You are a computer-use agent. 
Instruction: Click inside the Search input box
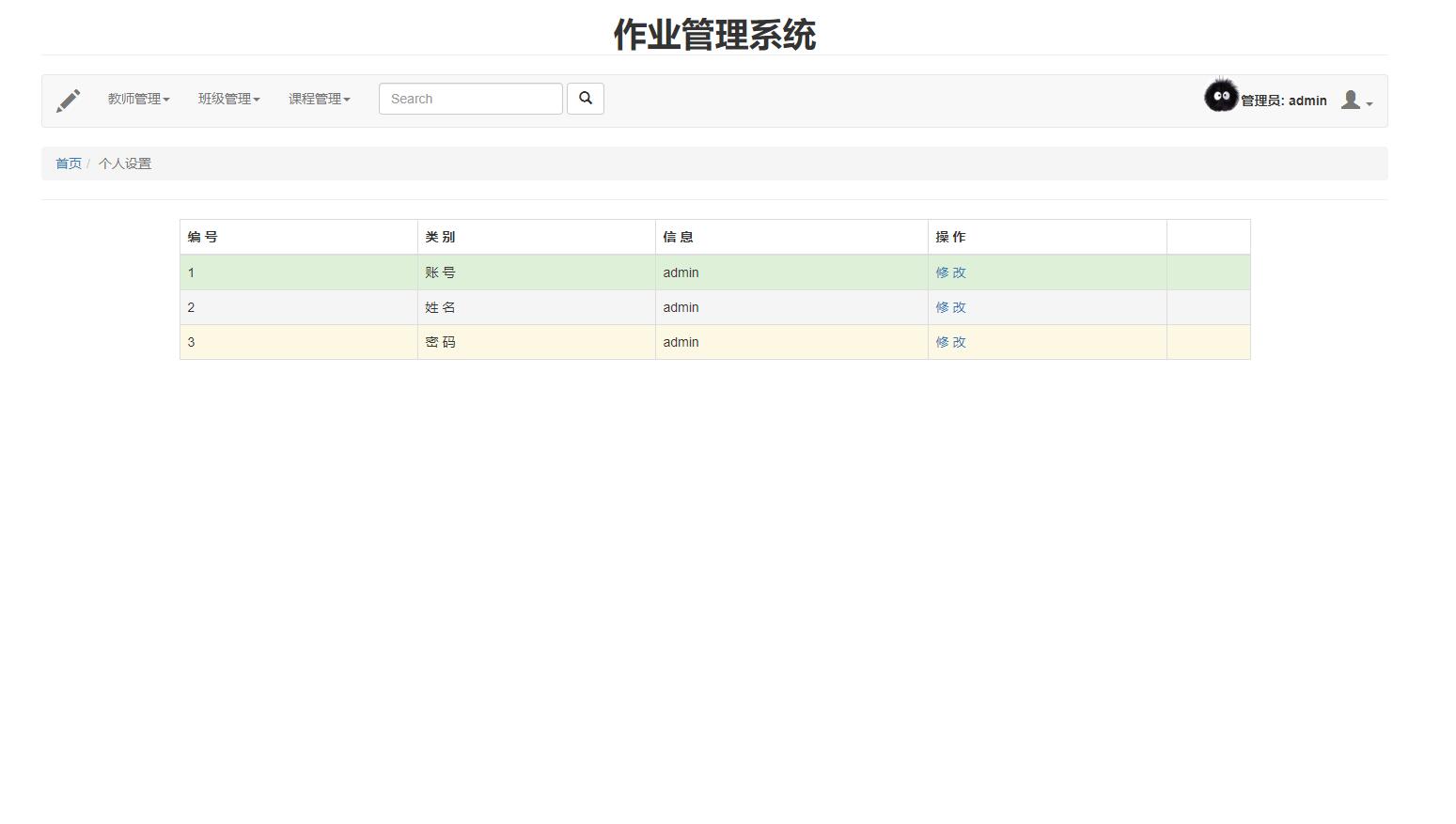470,98
